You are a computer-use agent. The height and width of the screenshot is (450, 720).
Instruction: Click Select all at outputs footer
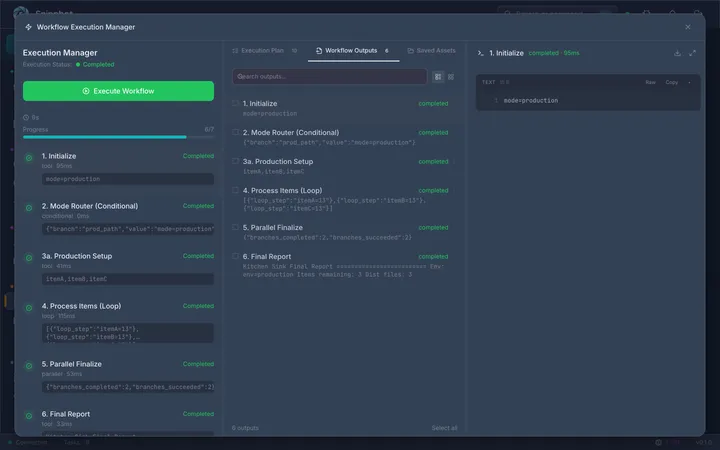click(x=444, y=428)
